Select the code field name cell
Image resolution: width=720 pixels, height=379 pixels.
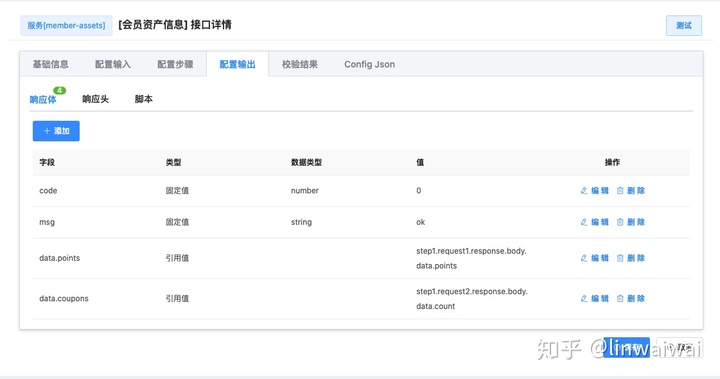[x=48, y=191]
